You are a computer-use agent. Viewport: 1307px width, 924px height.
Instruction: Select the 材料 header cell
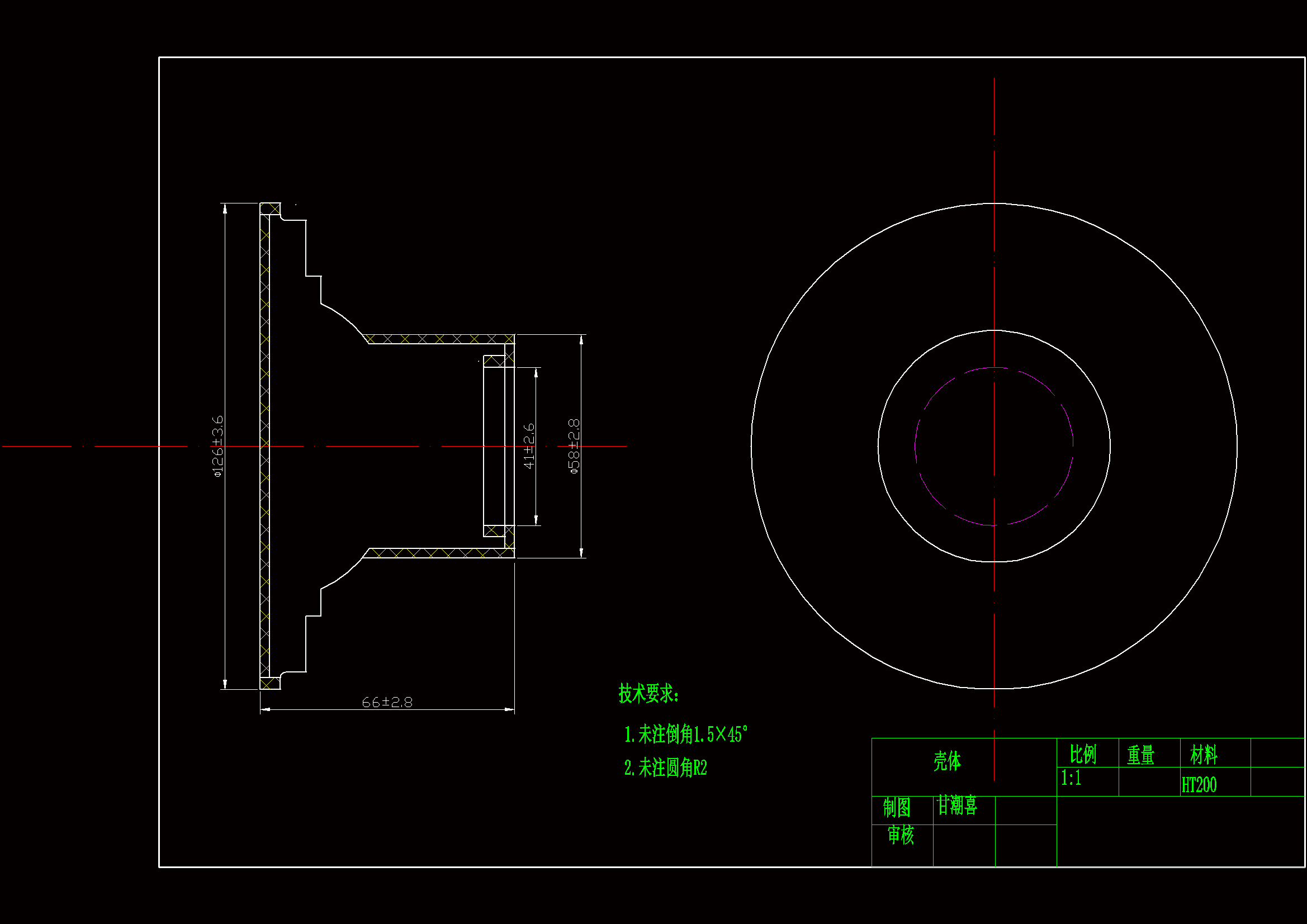tap(1204, 755)
